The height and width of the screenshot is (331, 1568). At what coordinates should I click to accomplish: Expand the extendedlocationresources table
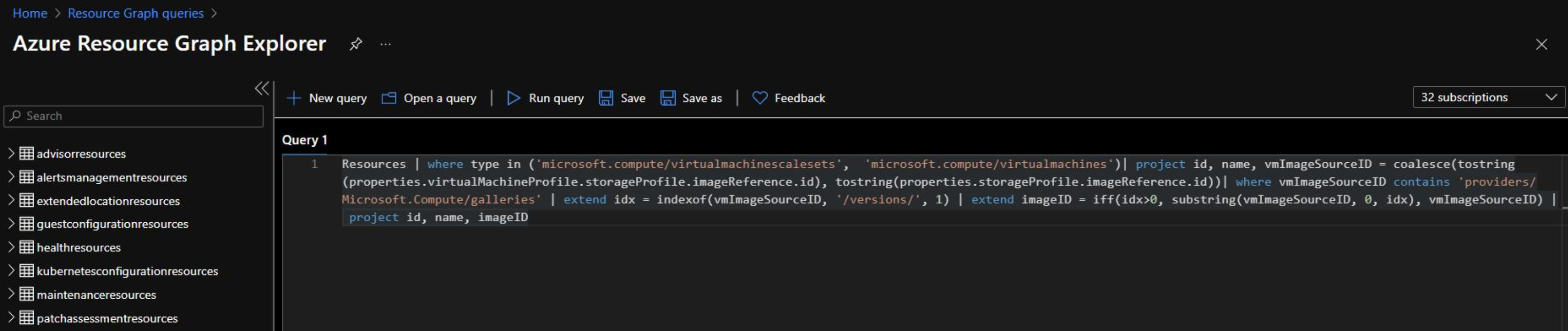click(11, 200)
